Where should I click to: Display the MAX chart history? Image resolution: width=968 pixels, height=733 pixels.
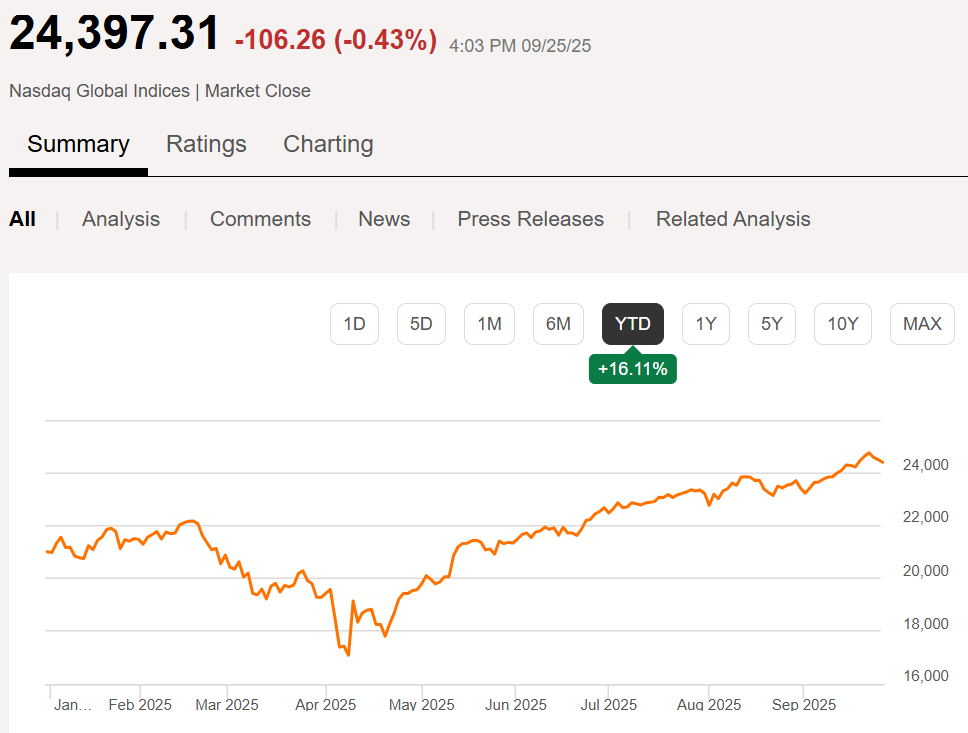point(922,324)
